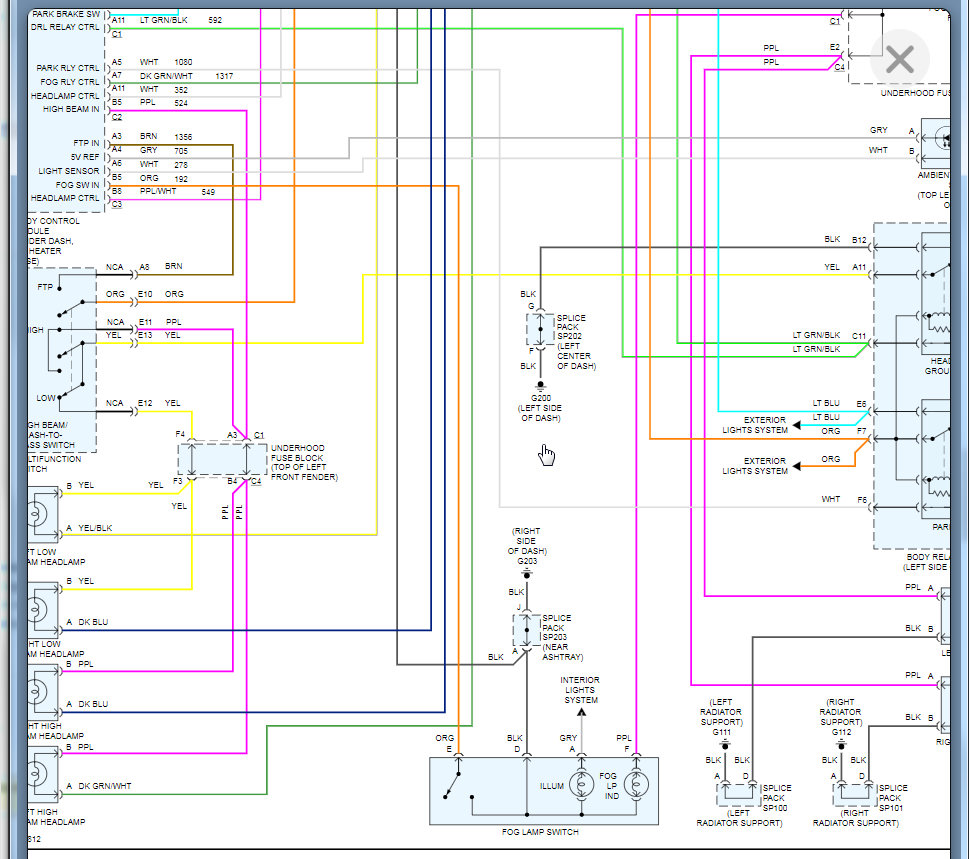Click the E10 connector pin label
Screen dimensions: 969x859
tap(145, 294)
